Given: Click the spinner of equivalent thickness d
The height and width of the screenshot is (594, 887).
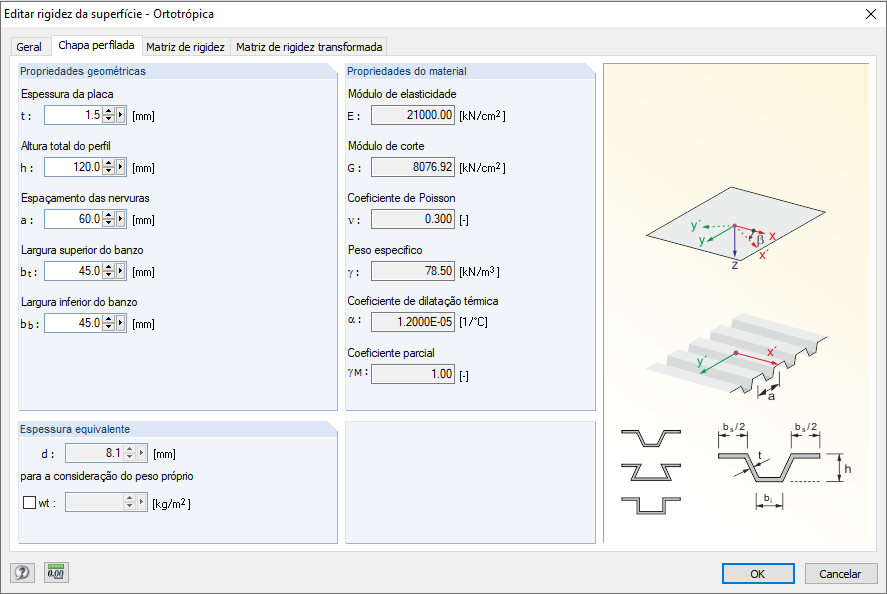Looking at the screenshot, I should (x=130, y=453).
